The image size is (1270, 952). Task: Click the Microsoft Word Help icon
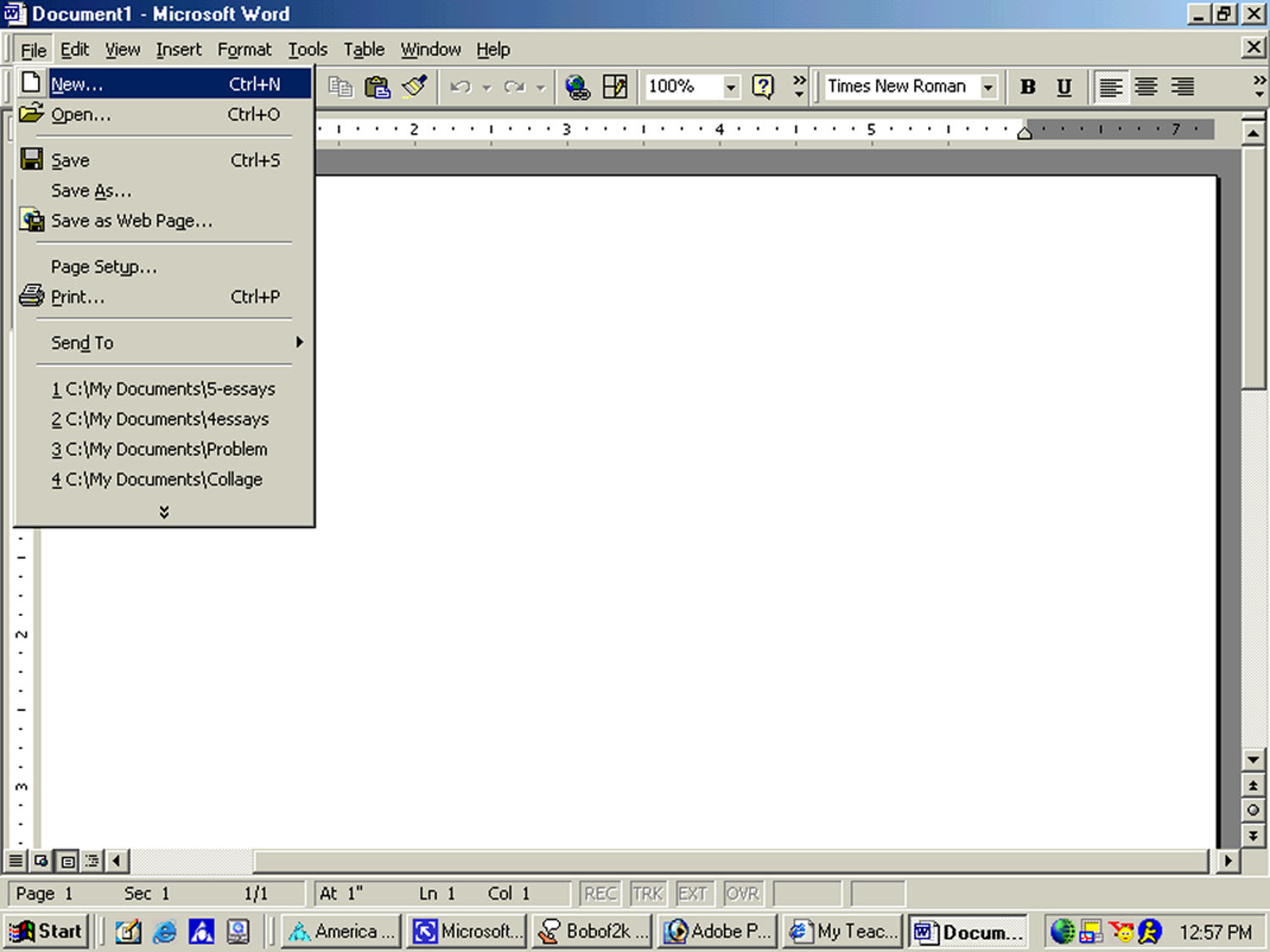click(763, 86)
